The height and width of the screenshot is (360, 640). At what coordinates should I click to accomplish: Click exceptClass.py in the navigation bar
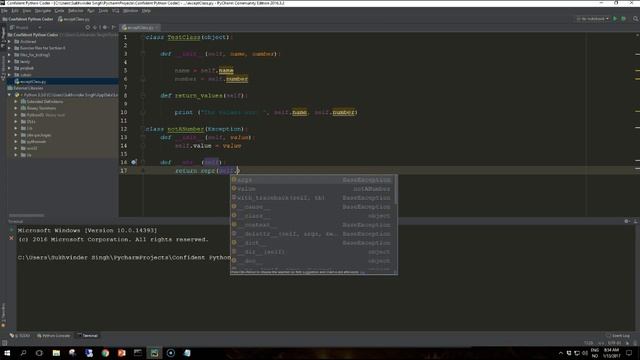pos(74,19)
